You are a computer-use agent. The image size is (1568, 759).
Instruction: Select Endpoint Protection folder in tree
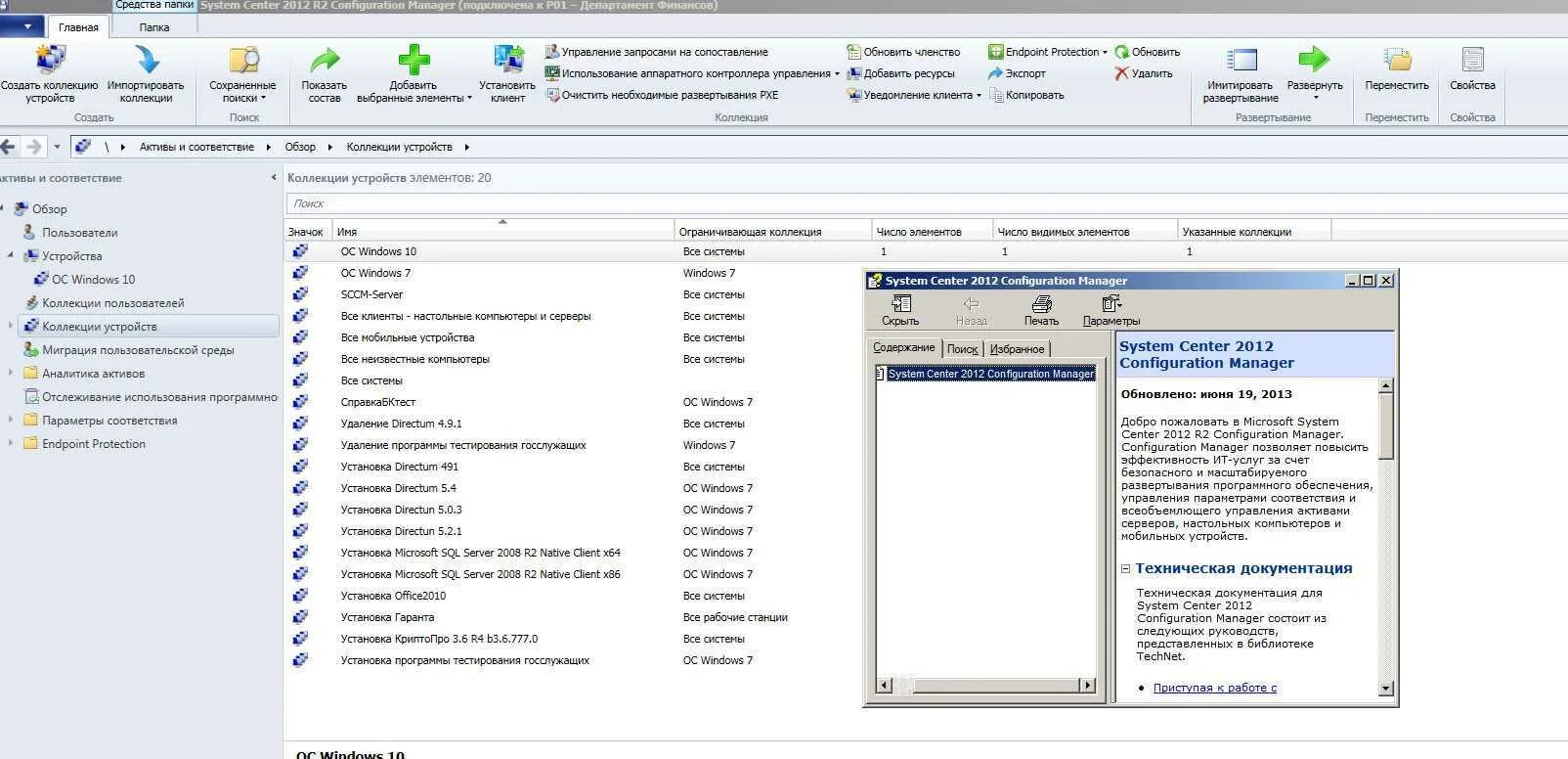coord(94,444)
